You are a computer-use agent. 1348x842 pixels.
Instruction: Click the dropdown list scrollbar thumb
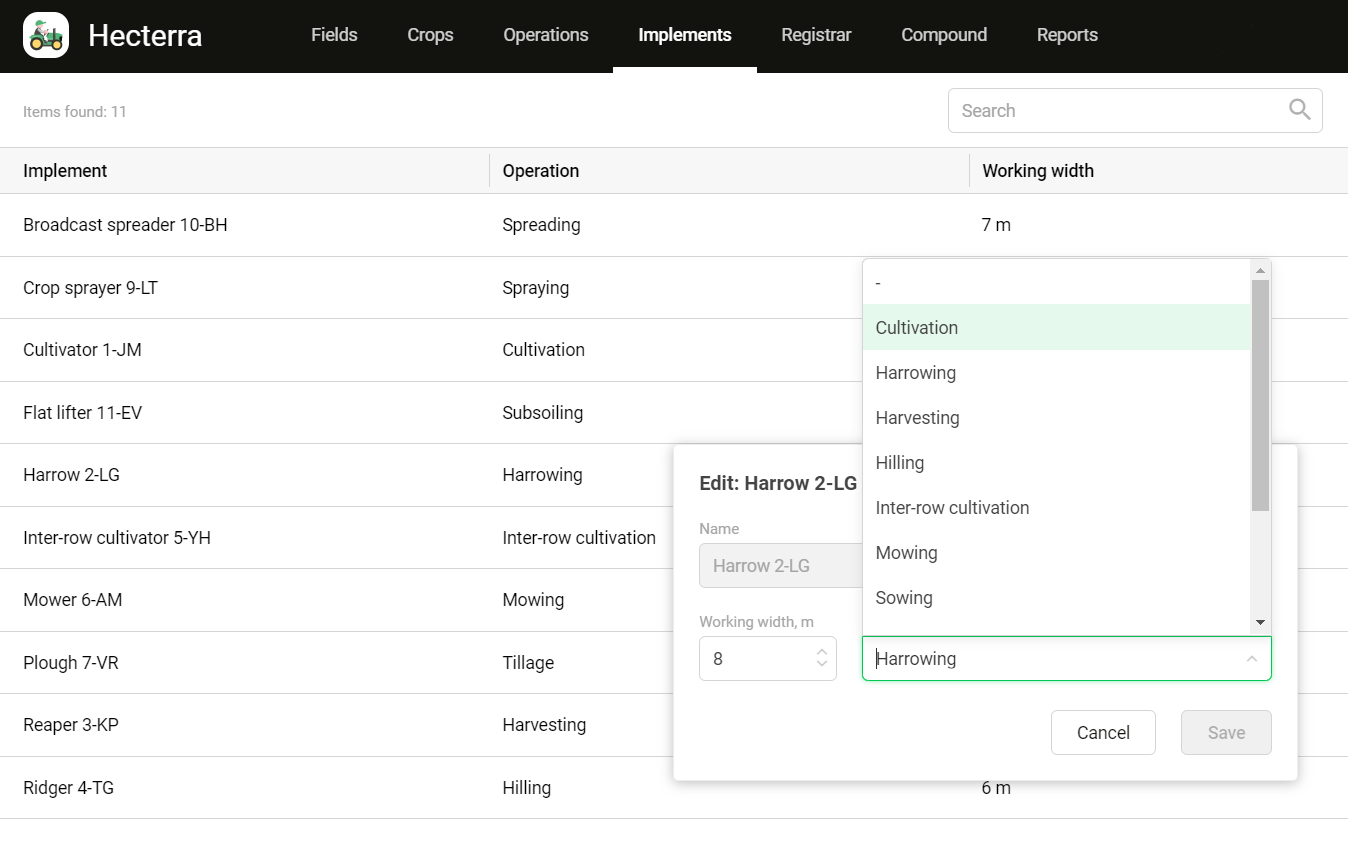[x=1260, y=395]
